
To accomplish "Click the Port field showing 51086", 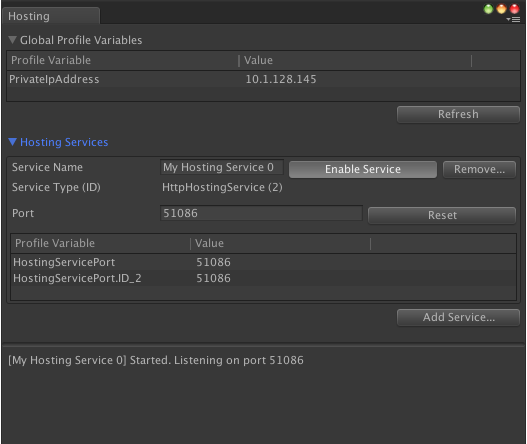I will (x=261, y=213).
